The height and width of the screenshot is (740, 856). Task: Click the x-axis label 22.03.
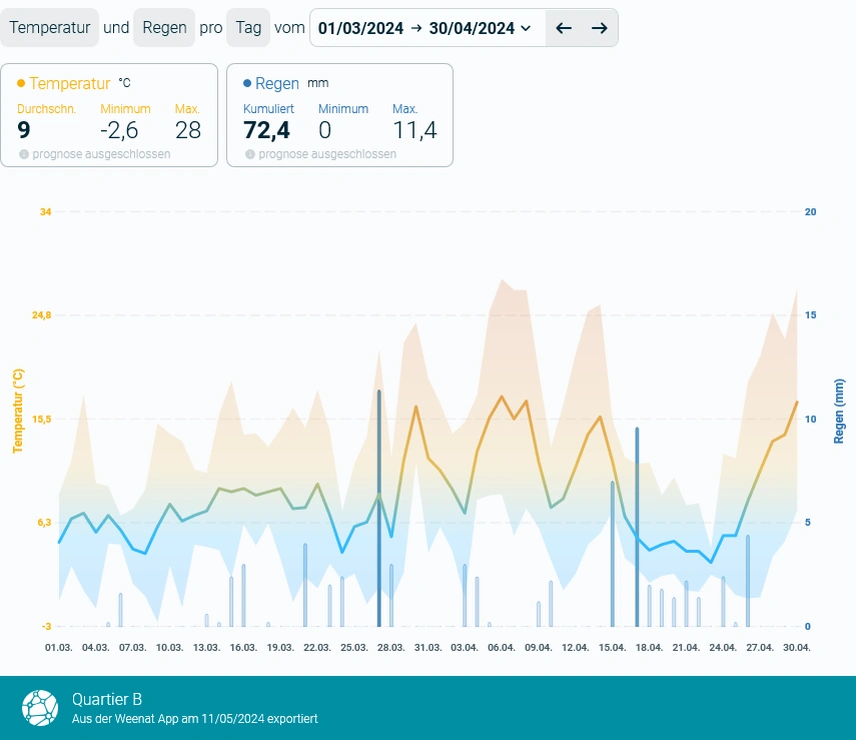coord(317,648)
